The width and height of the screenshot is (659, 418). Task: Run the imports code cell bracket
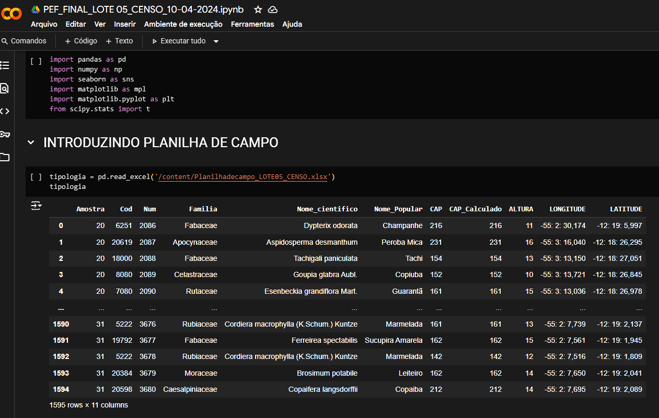[x=36, y=61]
